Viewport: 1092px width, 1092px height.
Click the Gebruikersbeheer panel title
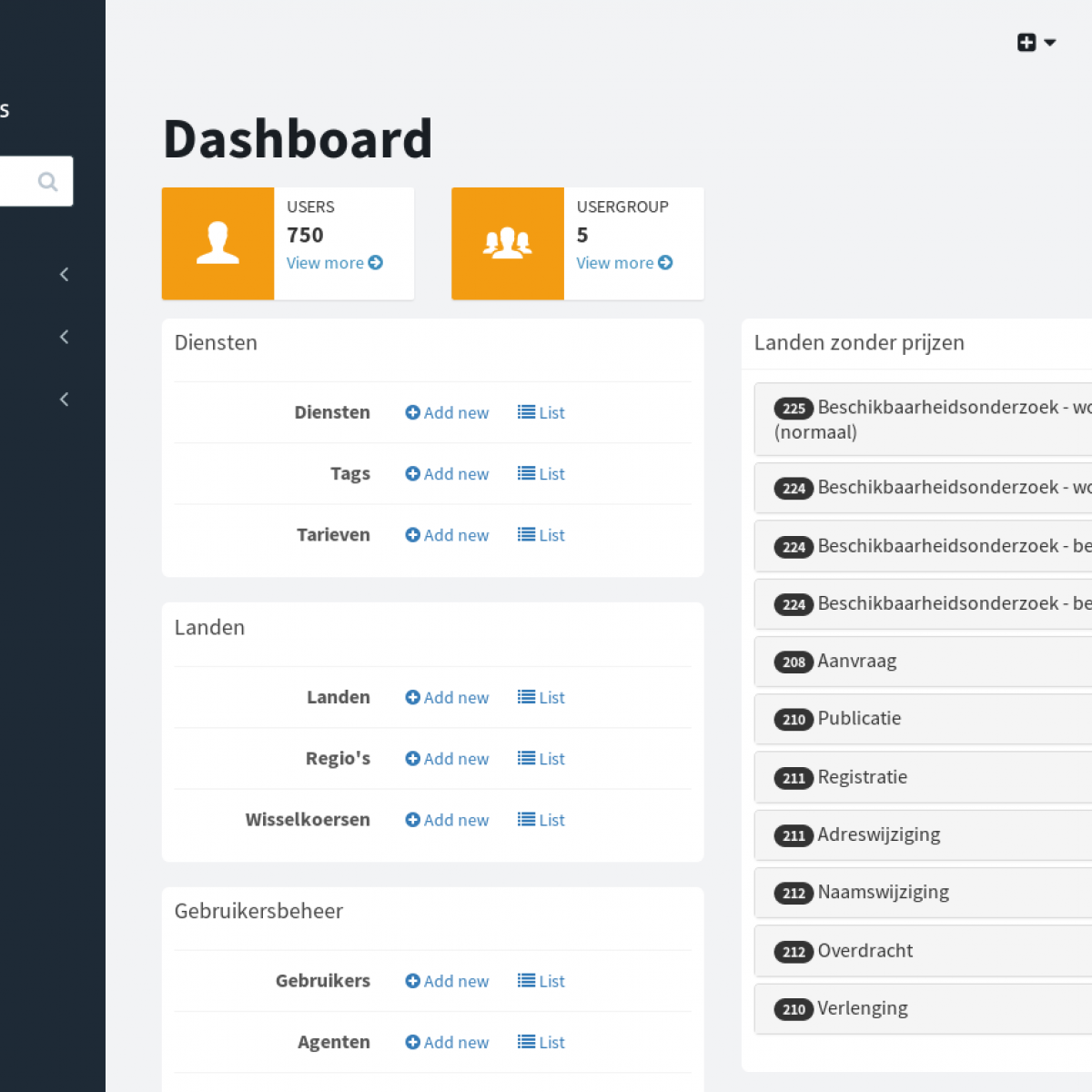[258, 912]
